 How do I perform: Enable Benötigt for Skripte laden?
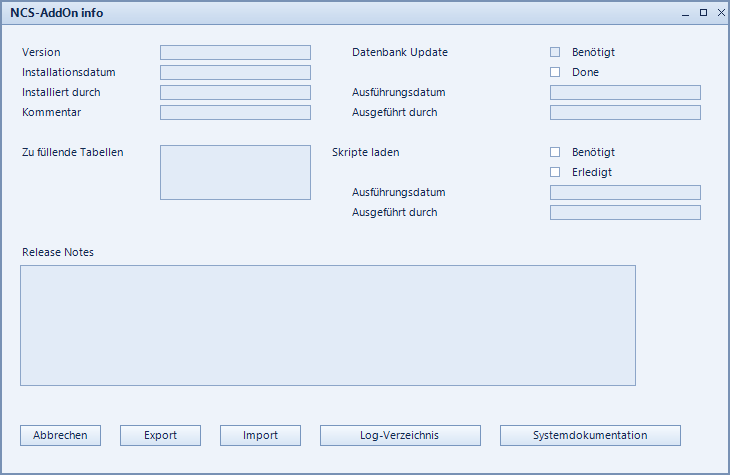[555, 152]
